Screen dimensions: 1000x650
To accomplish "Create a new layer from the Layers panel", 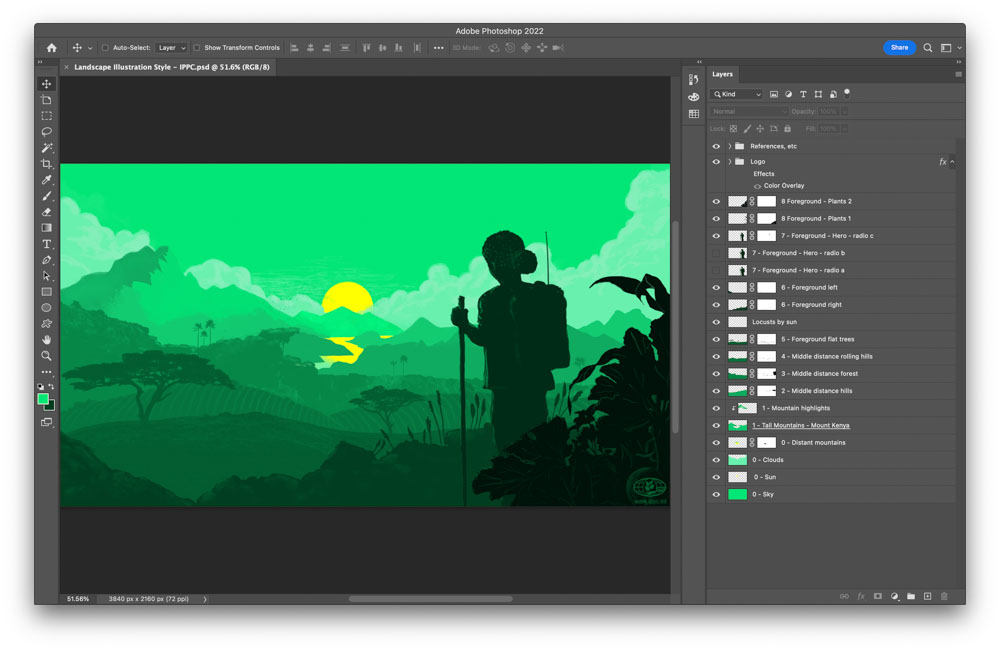I will 927,596.
